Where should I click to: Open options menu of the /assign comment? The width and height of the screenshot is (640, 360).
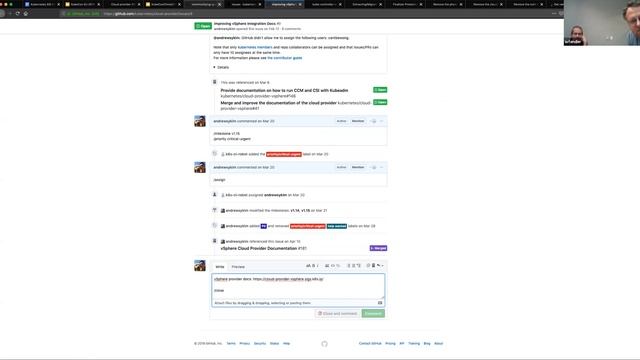(382, 167)
